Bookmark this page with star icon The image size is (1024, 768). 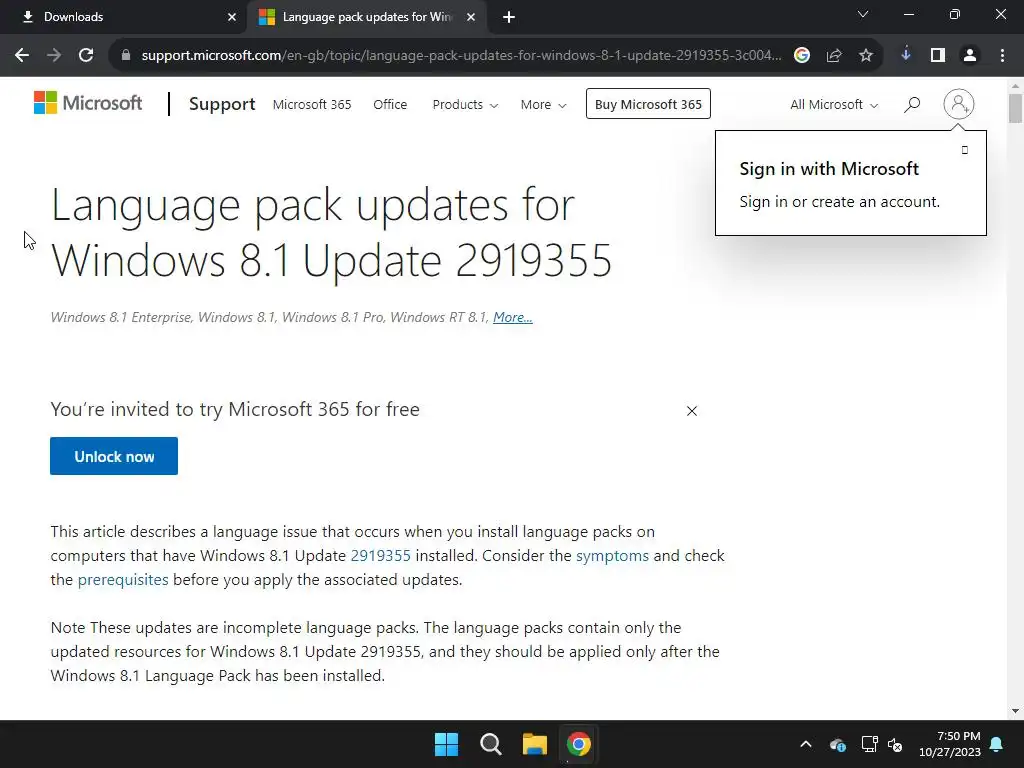[866, 56]
